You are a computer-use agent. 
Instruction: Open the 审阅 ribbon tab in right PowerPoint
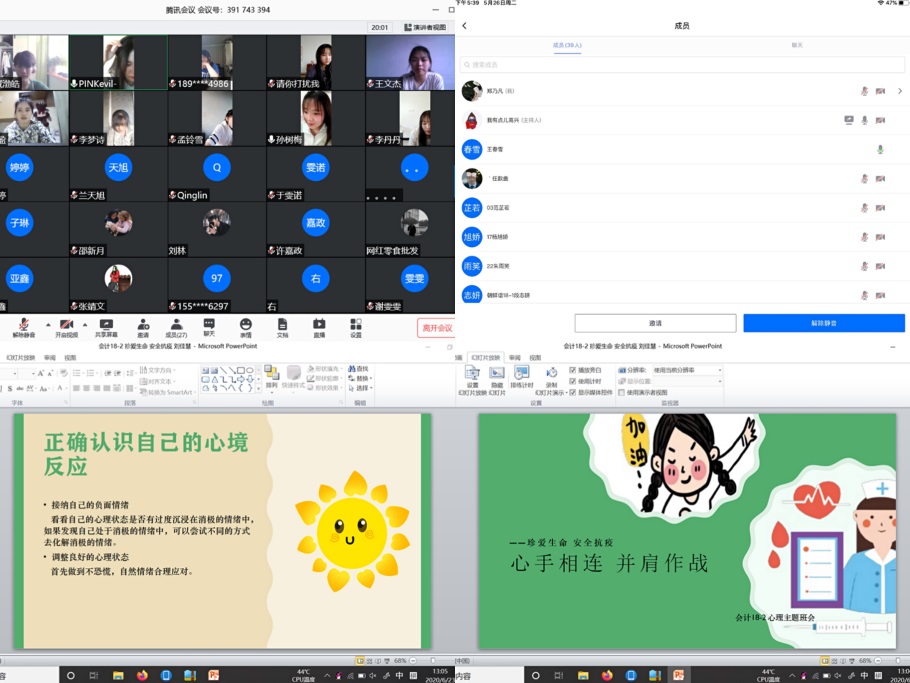click(x=514, y=357)
